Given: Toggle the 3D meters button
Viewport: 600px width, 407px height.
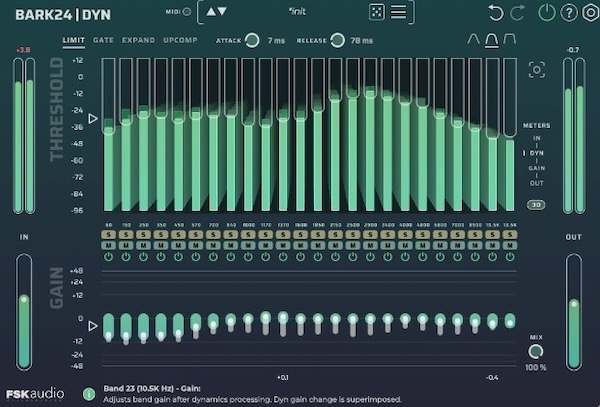Looking at the screenshot, I should tap(536, 205).
